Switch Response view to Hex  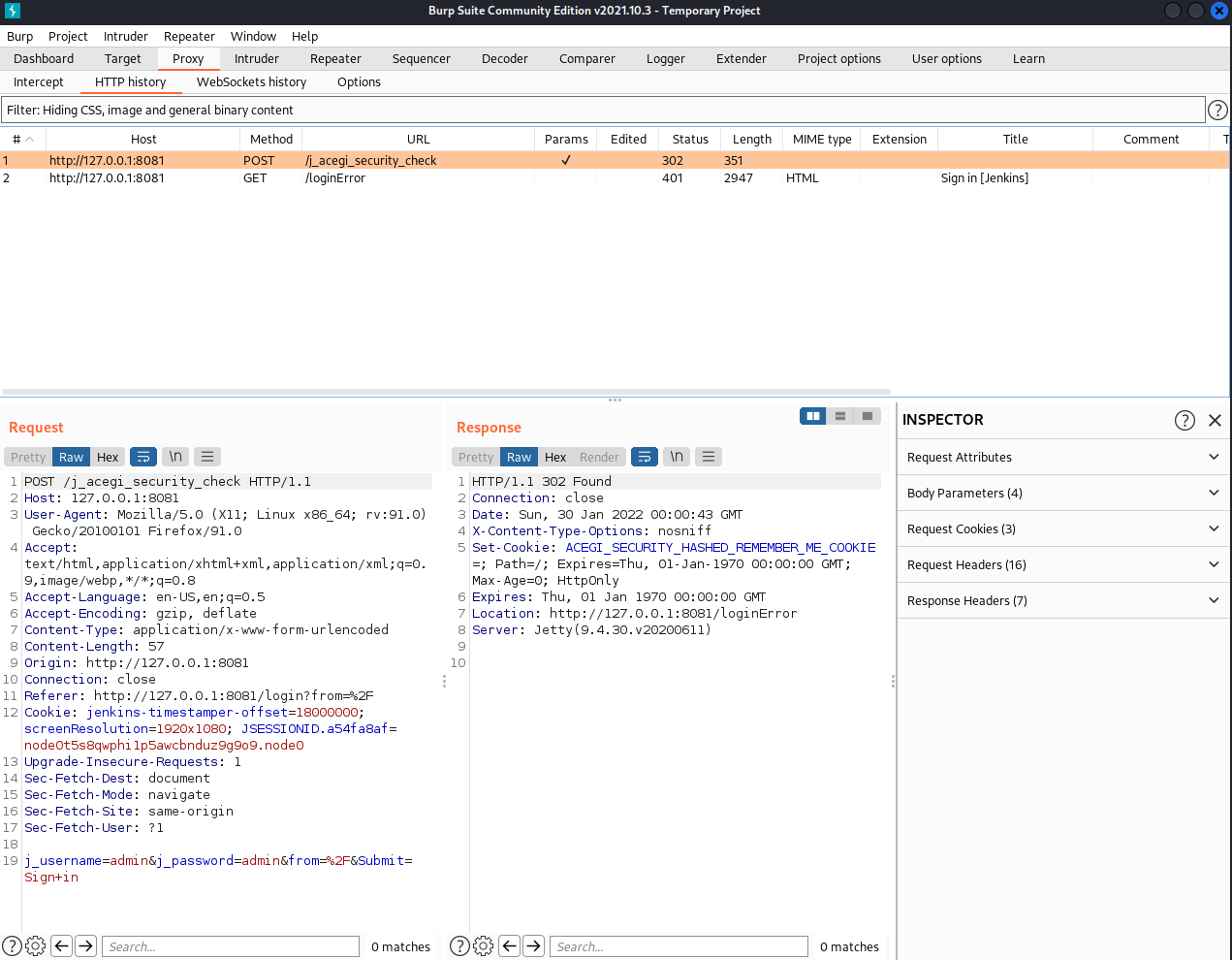point(555,458)
